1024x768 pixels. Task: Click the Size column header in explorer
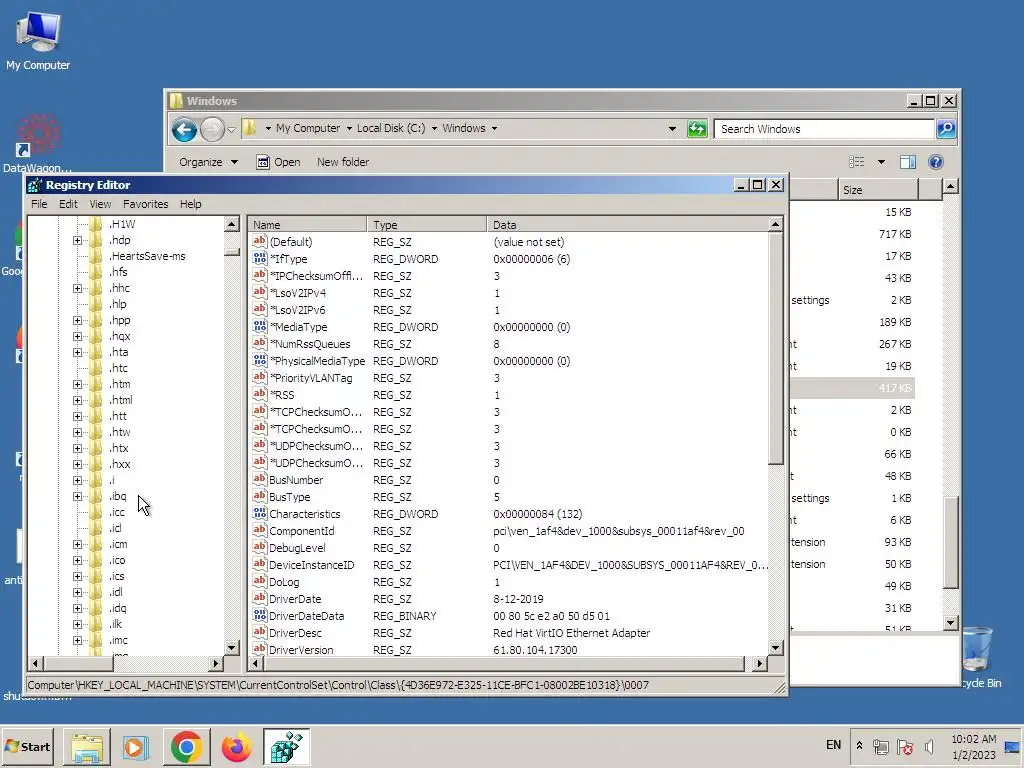click(878, 190)
